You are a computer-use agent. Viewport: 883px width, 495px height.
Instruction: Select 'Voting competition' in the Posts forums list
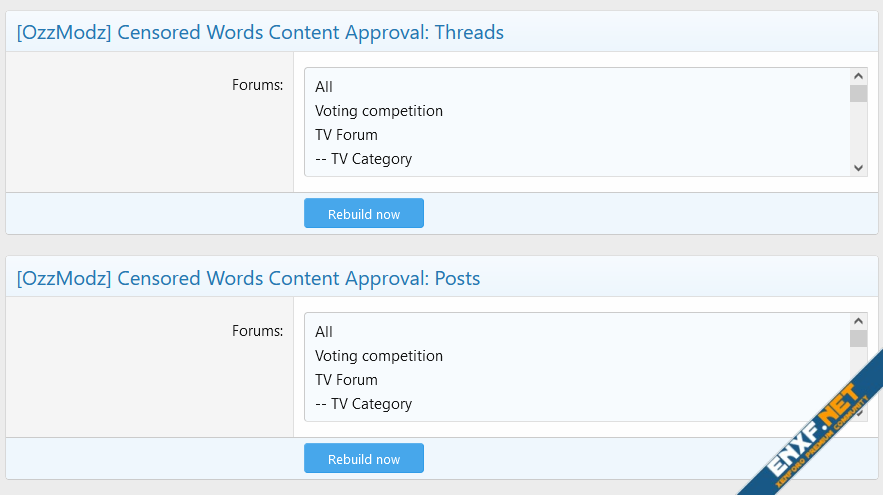click(x=379, y=356)
